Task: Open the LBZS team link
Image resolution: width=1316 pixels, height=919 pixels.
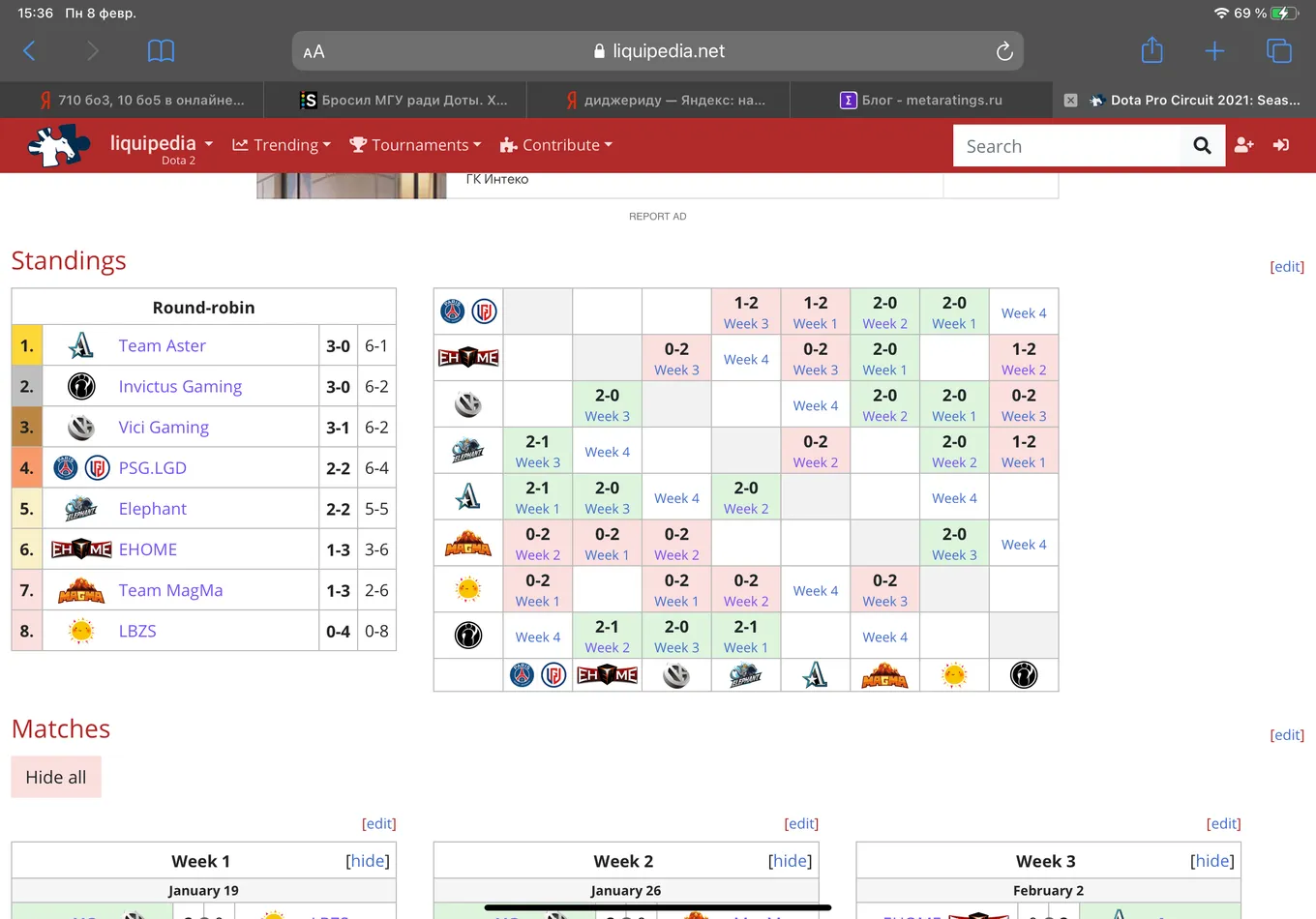Action: pos(137,631)
